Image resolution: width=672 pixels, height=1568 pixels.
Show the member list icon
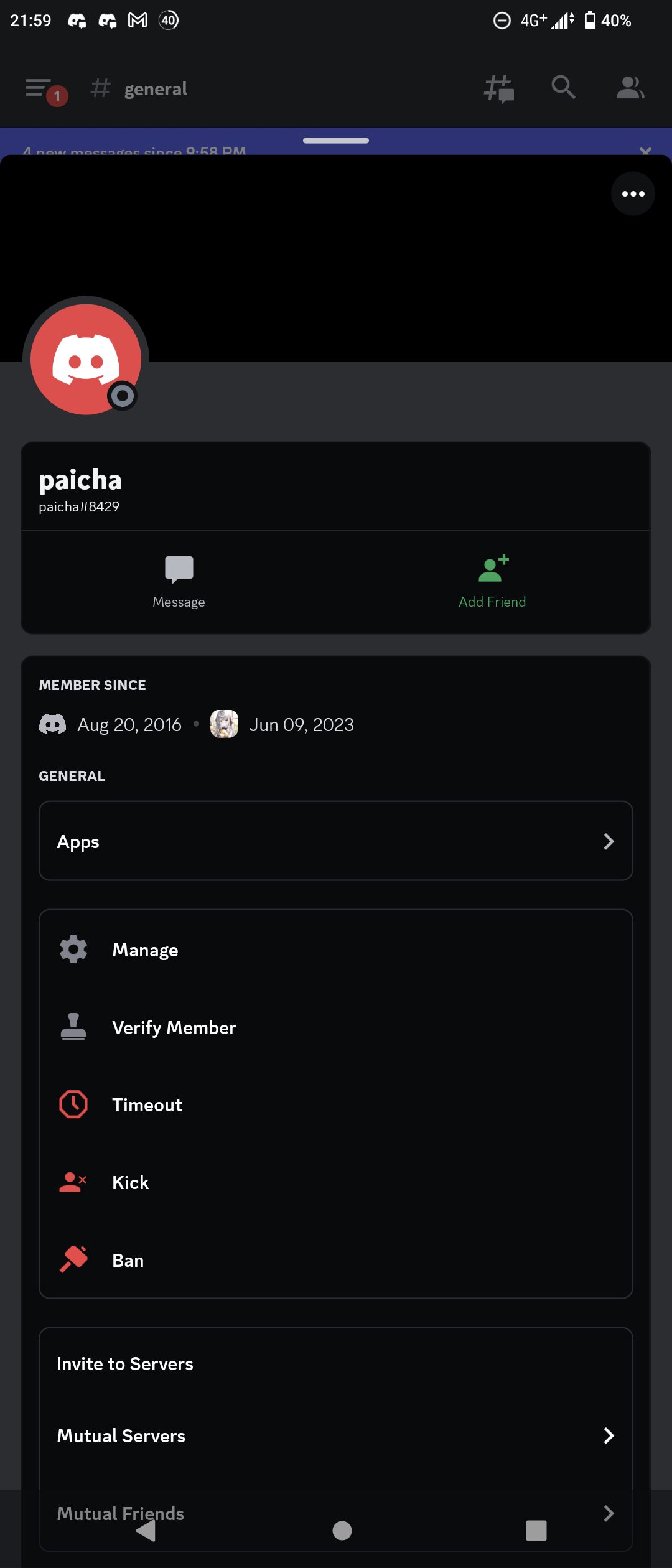630,88
